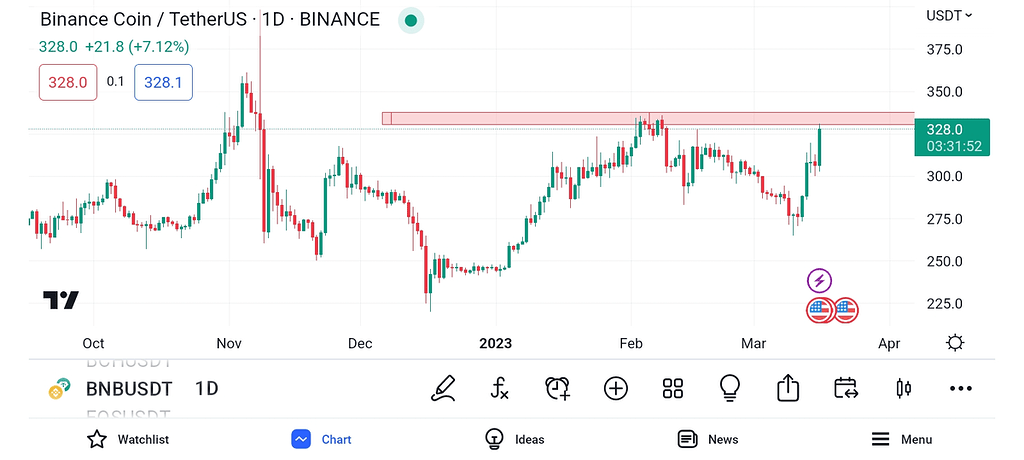Screen dimensions: 1024x460
Task: Click the plus compare symbol icon
Action: click(x=615, y=388)
